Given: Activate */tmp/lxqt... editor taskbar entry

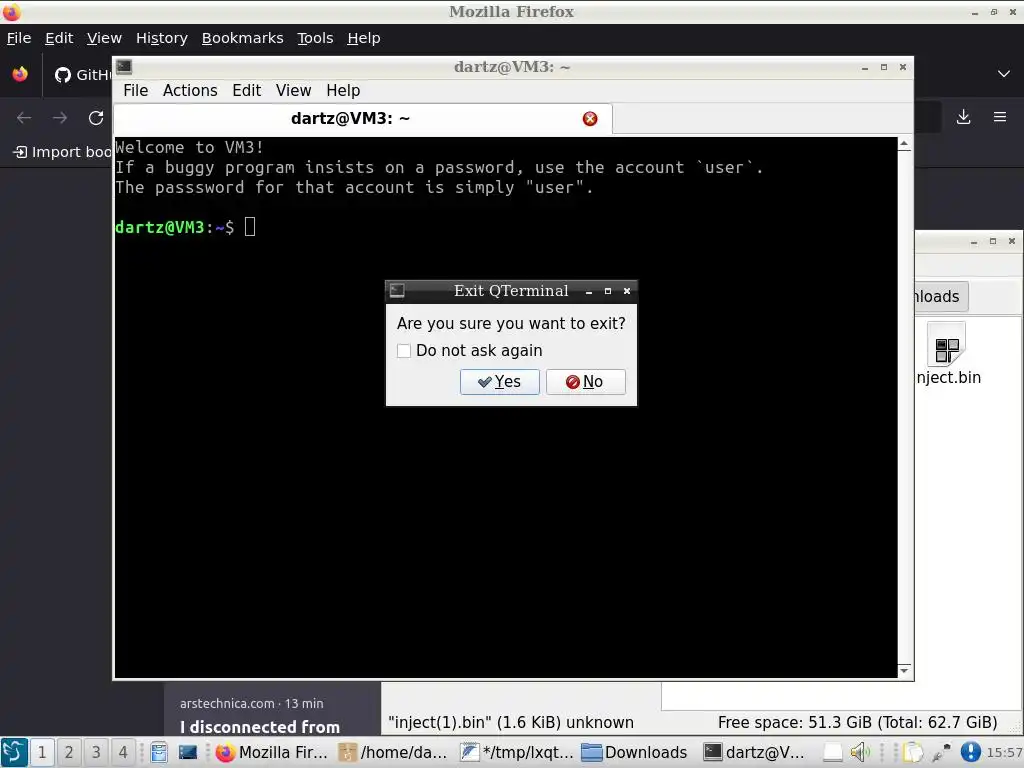Looking at the screenshot, I should 516,752.
